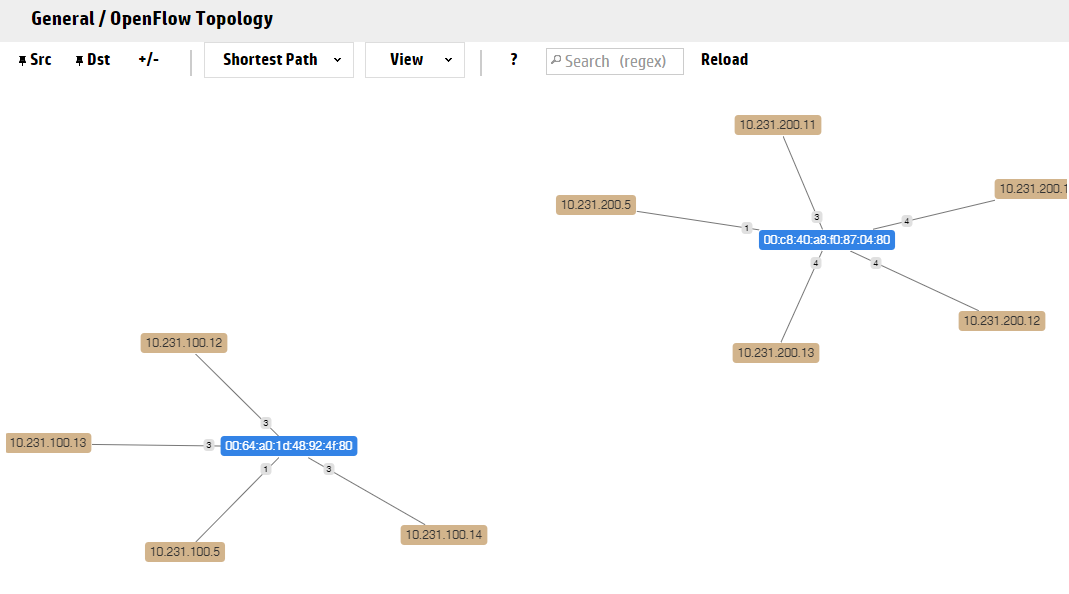Viewport: 1069px width, 594px height.
Task: Select host node 10.231.200.5
Action: click(596, 205)
